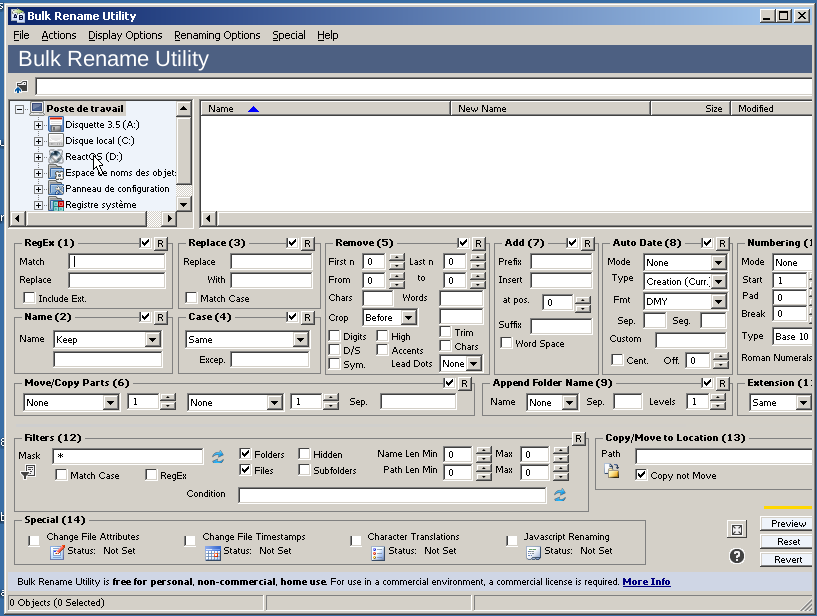Open the File menu
This screenshot has height=616, width=817.
click(x=21, y=35)
